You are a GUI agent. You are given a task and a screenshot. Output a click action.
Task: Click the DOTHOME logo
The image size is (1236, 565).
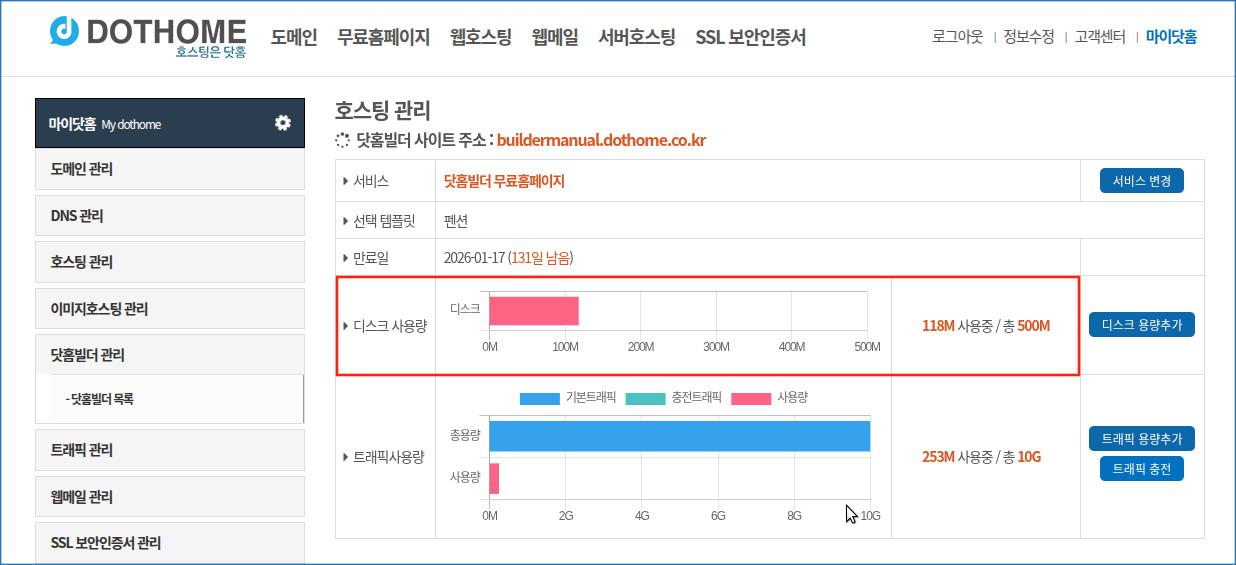[148, 36]
